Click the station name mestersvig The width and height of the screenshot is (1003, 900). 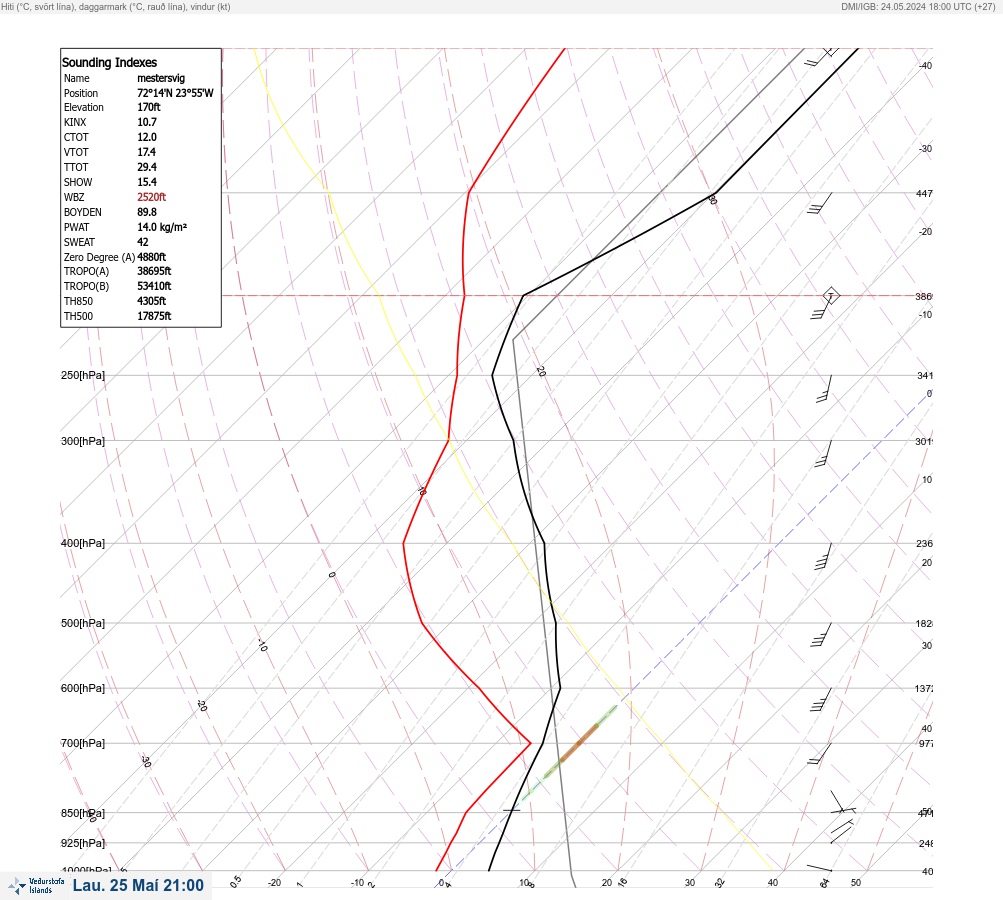click(x=161, y=78)
